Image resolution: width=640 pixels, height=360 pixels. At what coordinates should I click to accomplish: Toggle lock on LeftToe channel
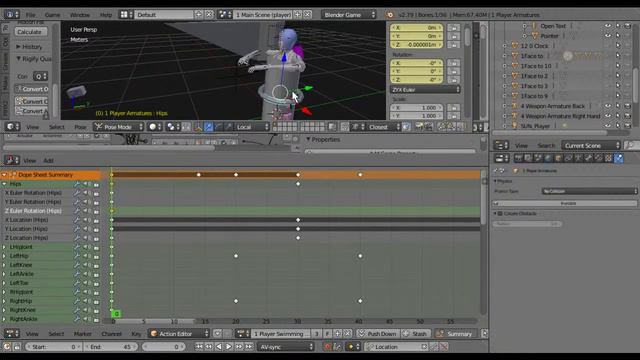(96, 283)
